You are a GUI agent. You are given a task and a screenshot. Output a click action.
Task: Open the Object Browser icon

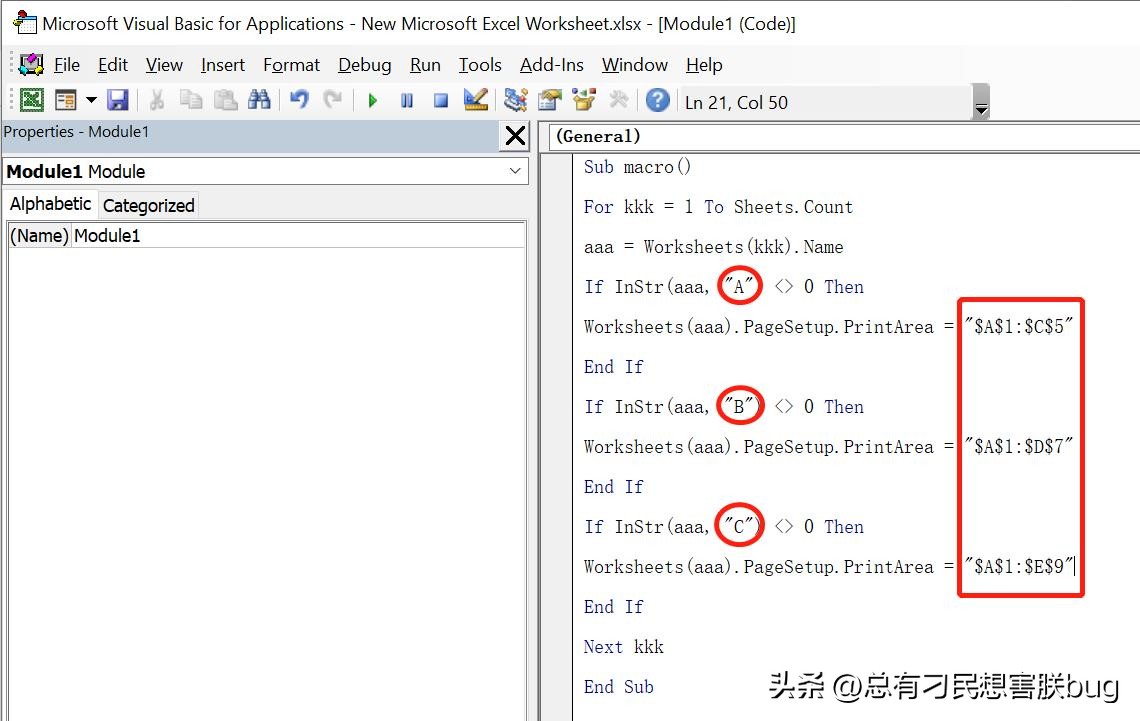click(584, 100)
